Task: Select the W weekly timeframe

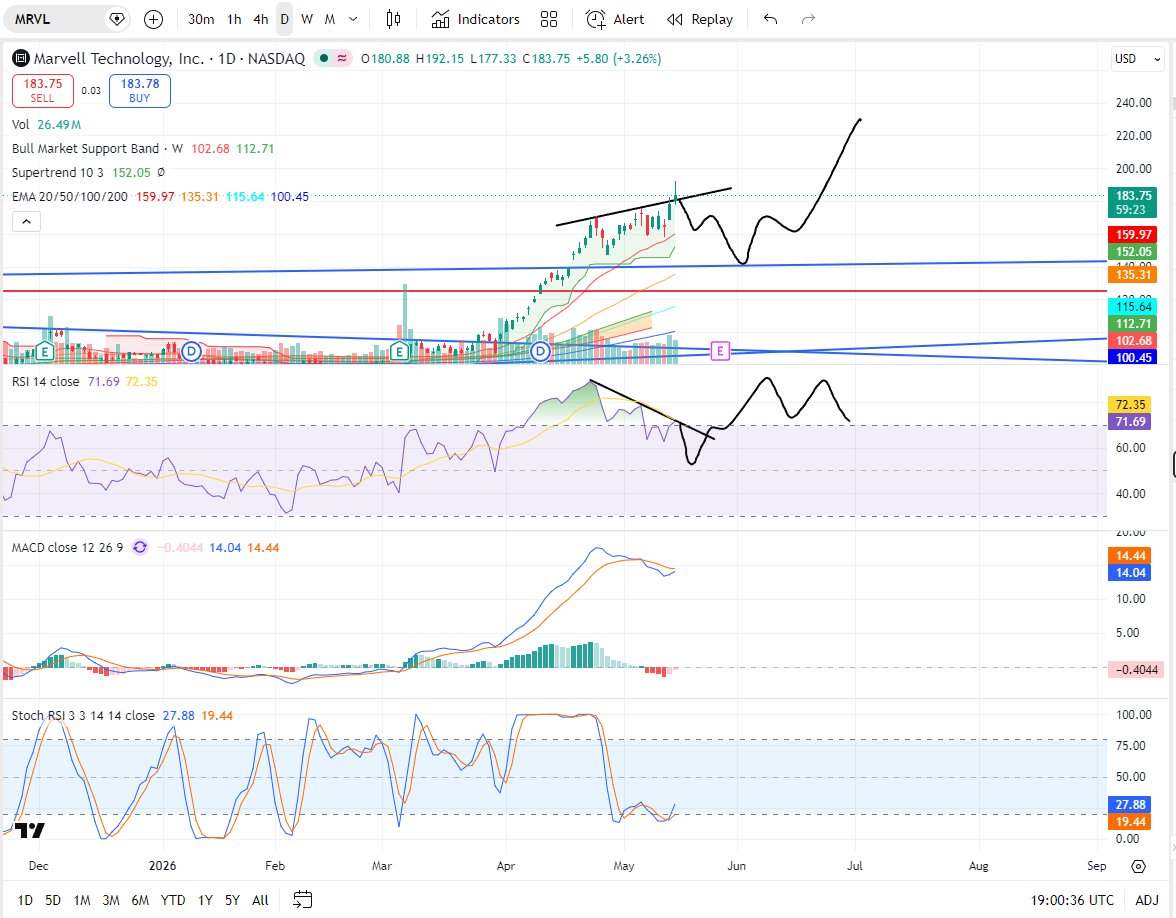Action: 307,20
